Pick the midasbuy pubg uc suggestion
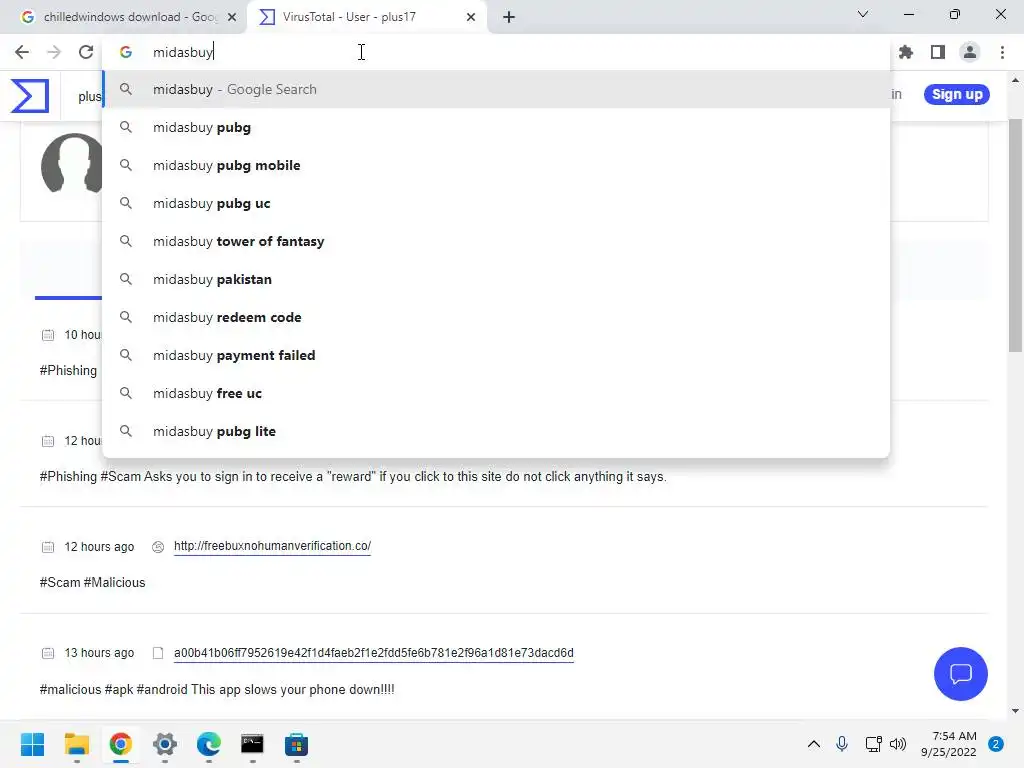The width and height of the screenshot is (1024, 768). (496, 203)
